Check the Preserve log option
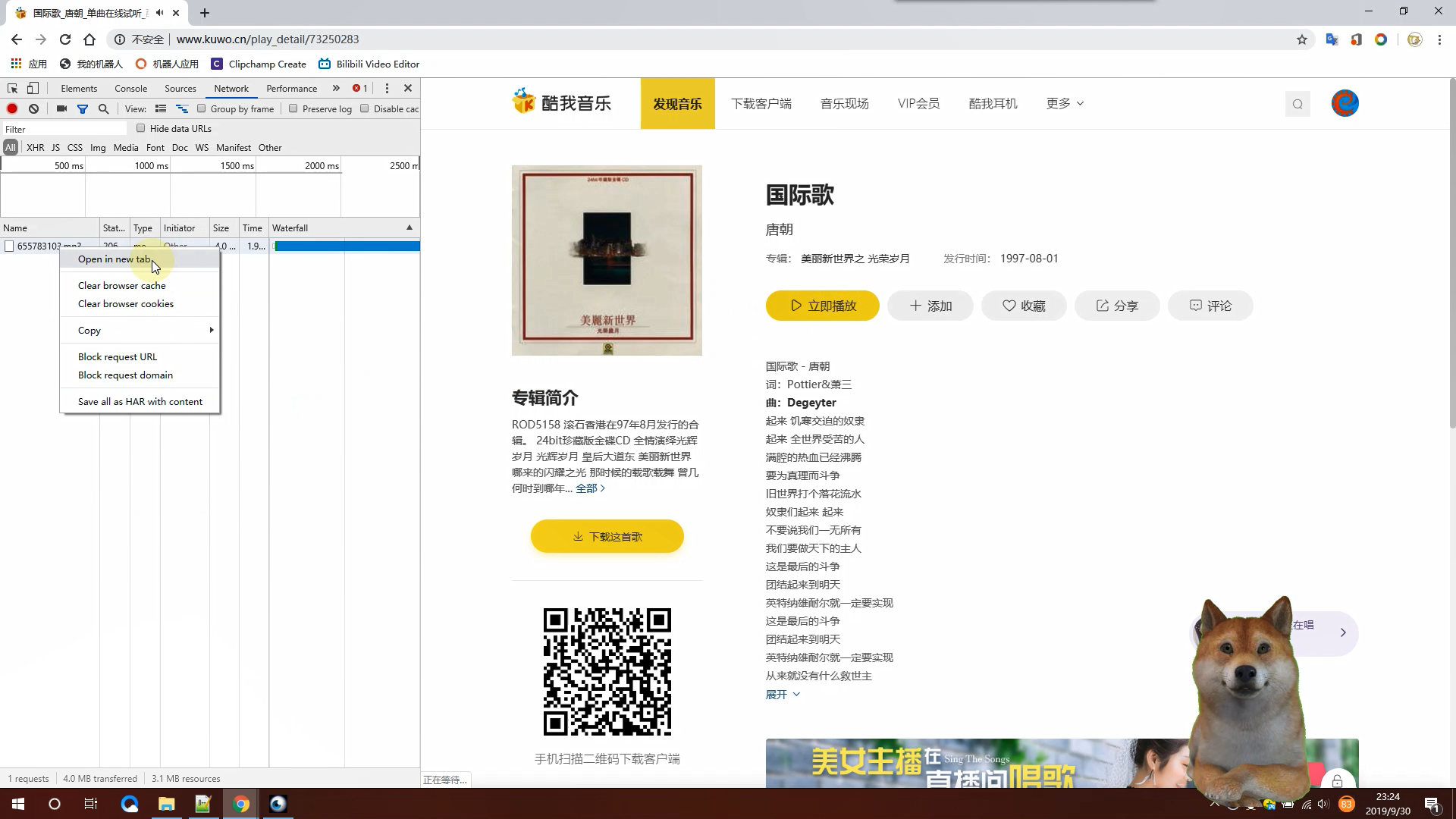 click(x=293, y=108)
